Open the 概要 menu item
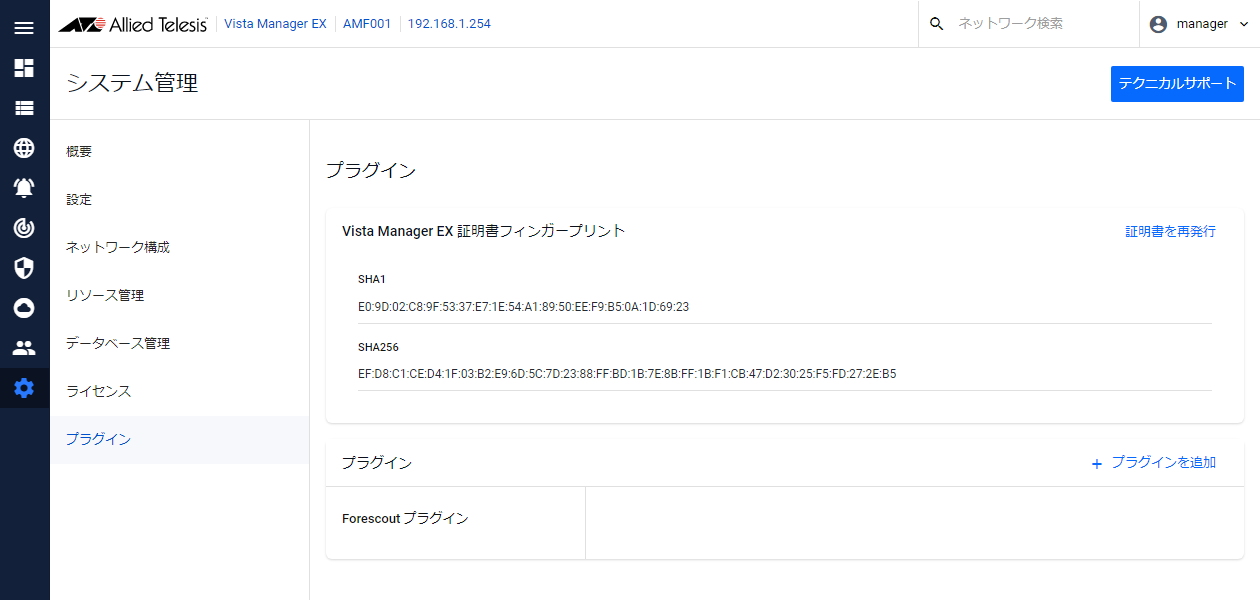The image size is (1260, 600). point(180,152)
